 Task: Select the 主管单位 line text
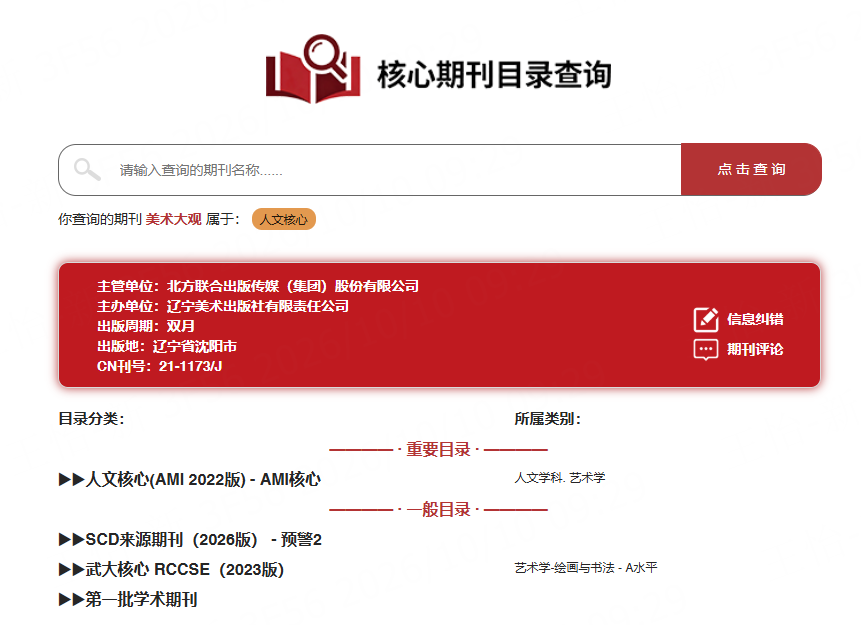[x=258, y=286]
